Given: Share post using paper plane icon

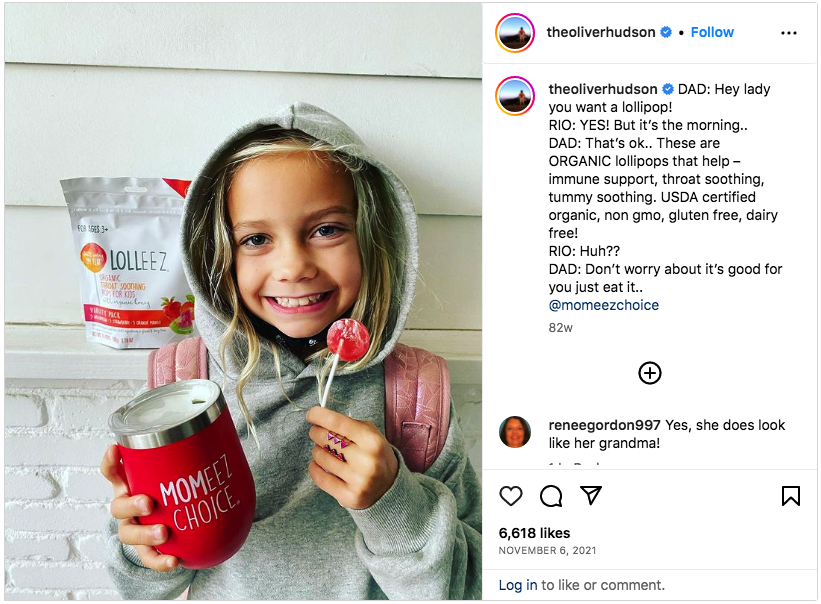Looking at the screenshot, I should pos(591,495).
